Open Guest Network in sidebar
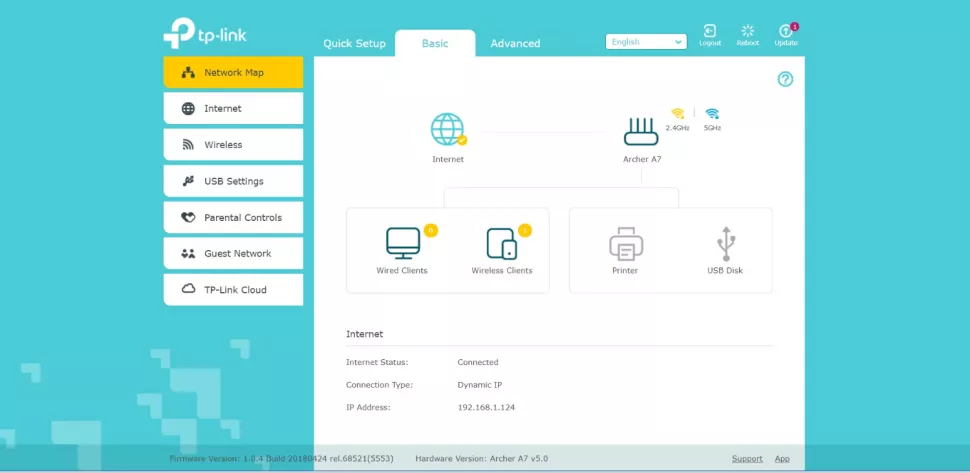This screenshot has height=473, width=970. pos(233,254)
